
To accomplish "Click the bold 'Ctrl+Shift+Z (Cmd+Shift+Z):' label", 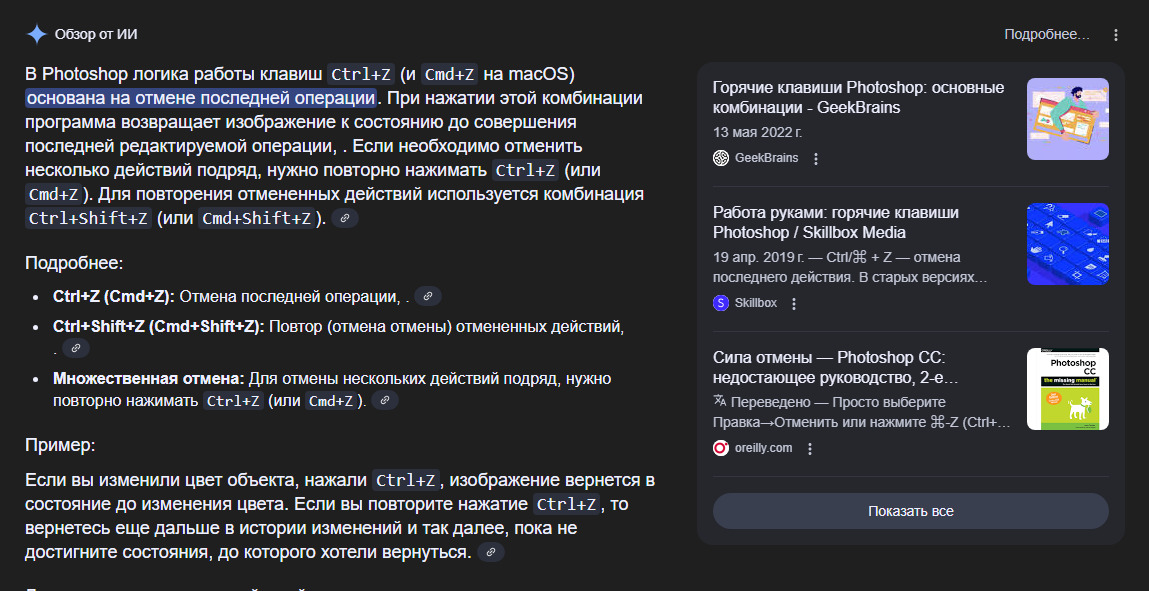I will (158, 327).
